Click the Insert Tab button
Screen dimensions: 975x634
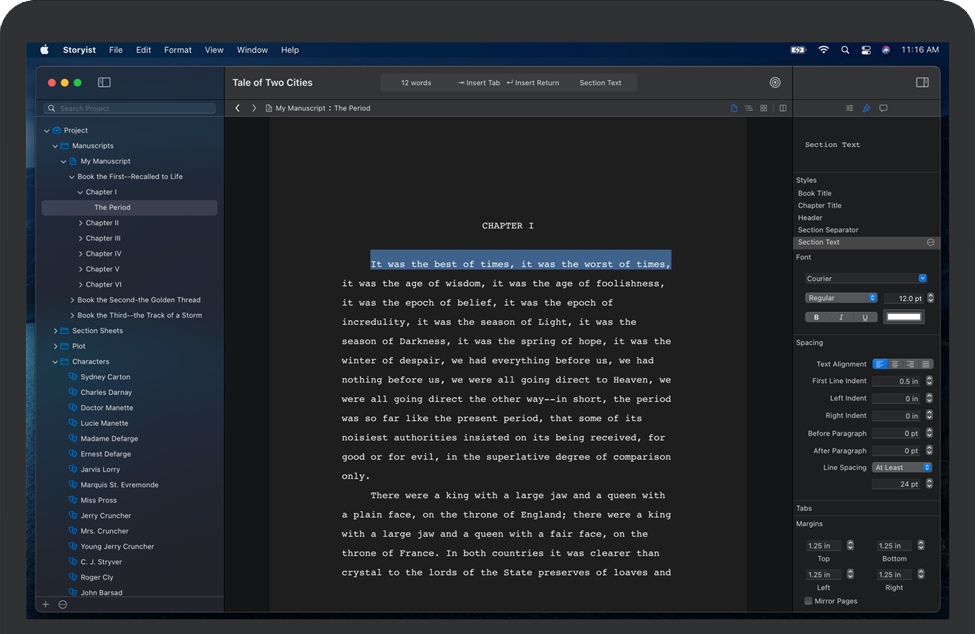click(x=478, y=83)
